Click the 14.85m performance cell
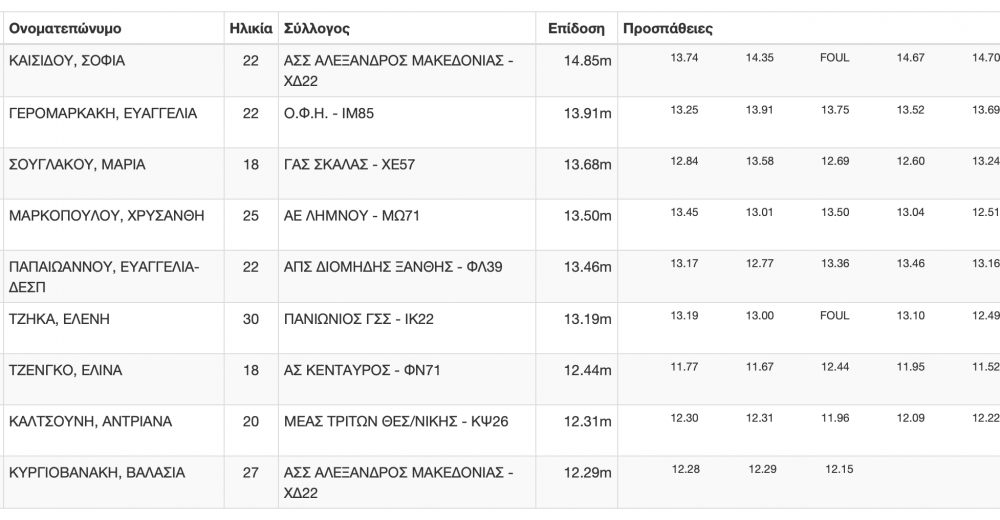 point(587,61)
